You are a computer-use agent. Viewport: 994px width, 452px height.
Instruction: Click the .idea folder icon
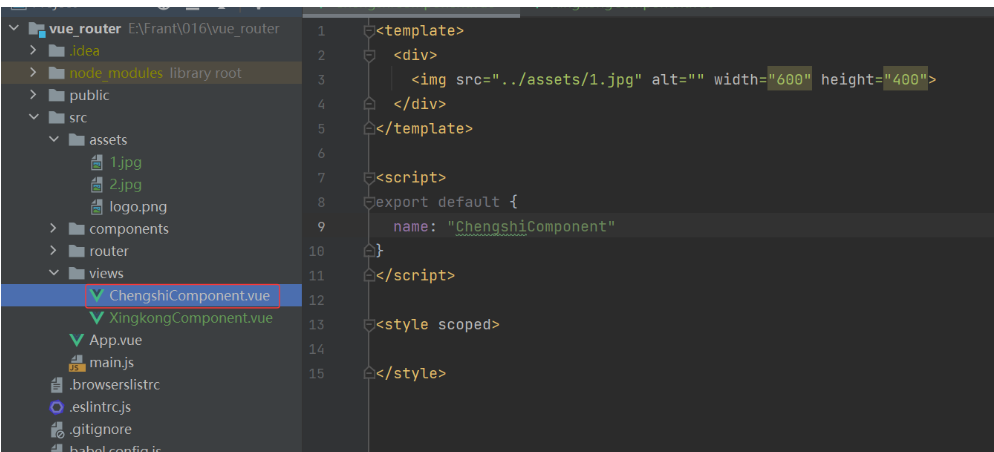[57, 51]
